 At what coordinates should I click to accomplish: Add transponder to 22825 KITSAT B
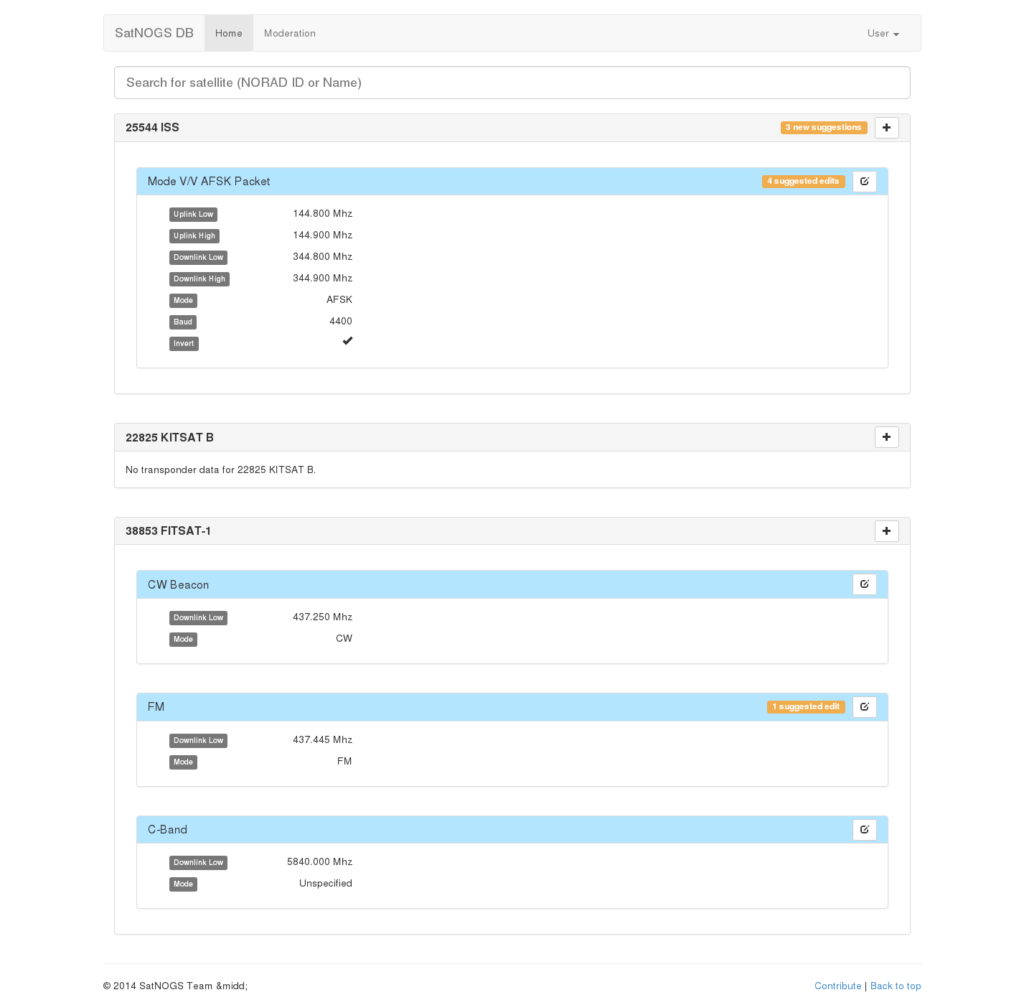pyautogui.click(x=886, y=437)
